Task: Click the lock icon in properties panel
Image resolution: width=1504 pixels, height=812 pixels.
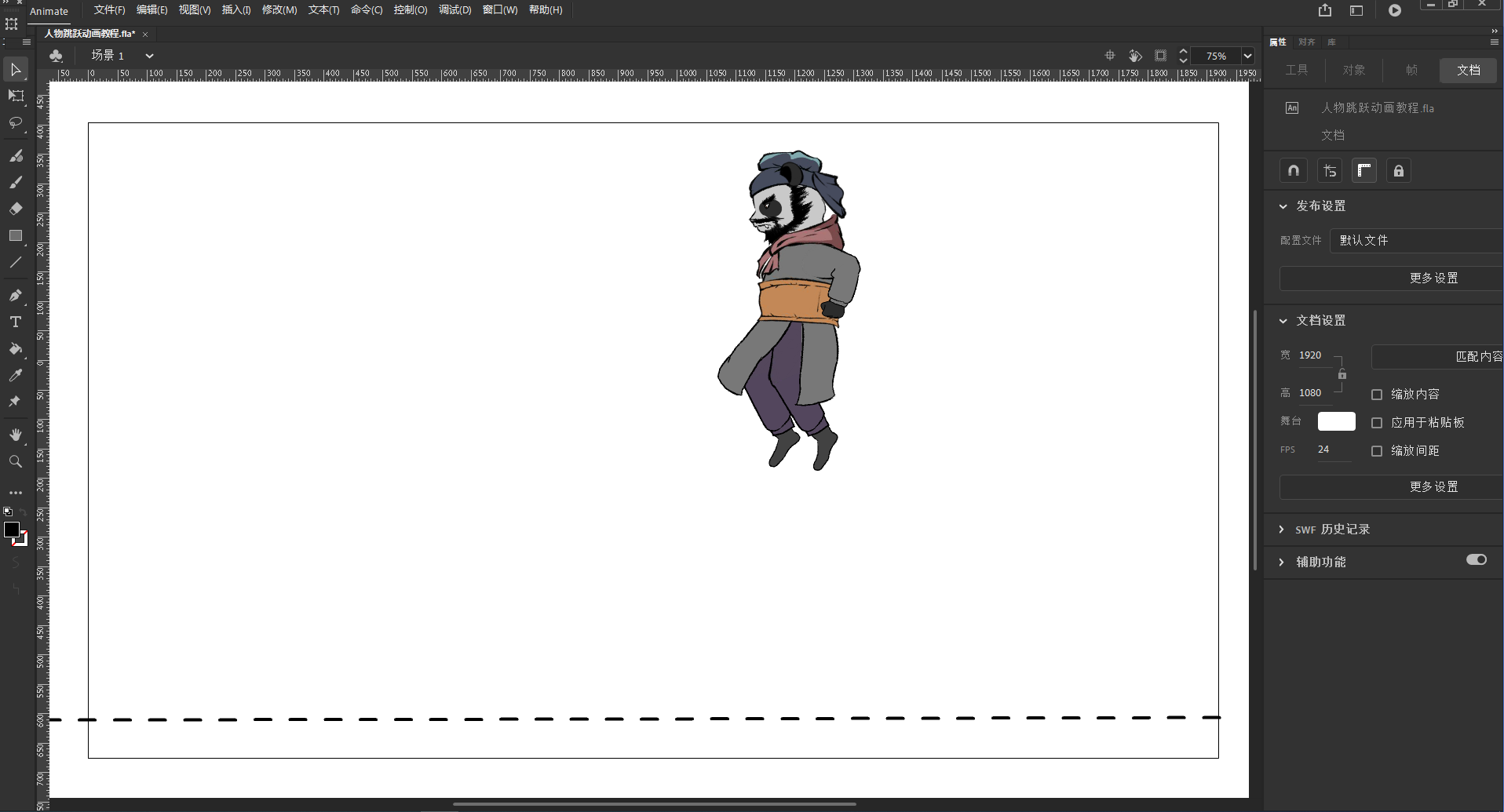Action: [1399, 171]
